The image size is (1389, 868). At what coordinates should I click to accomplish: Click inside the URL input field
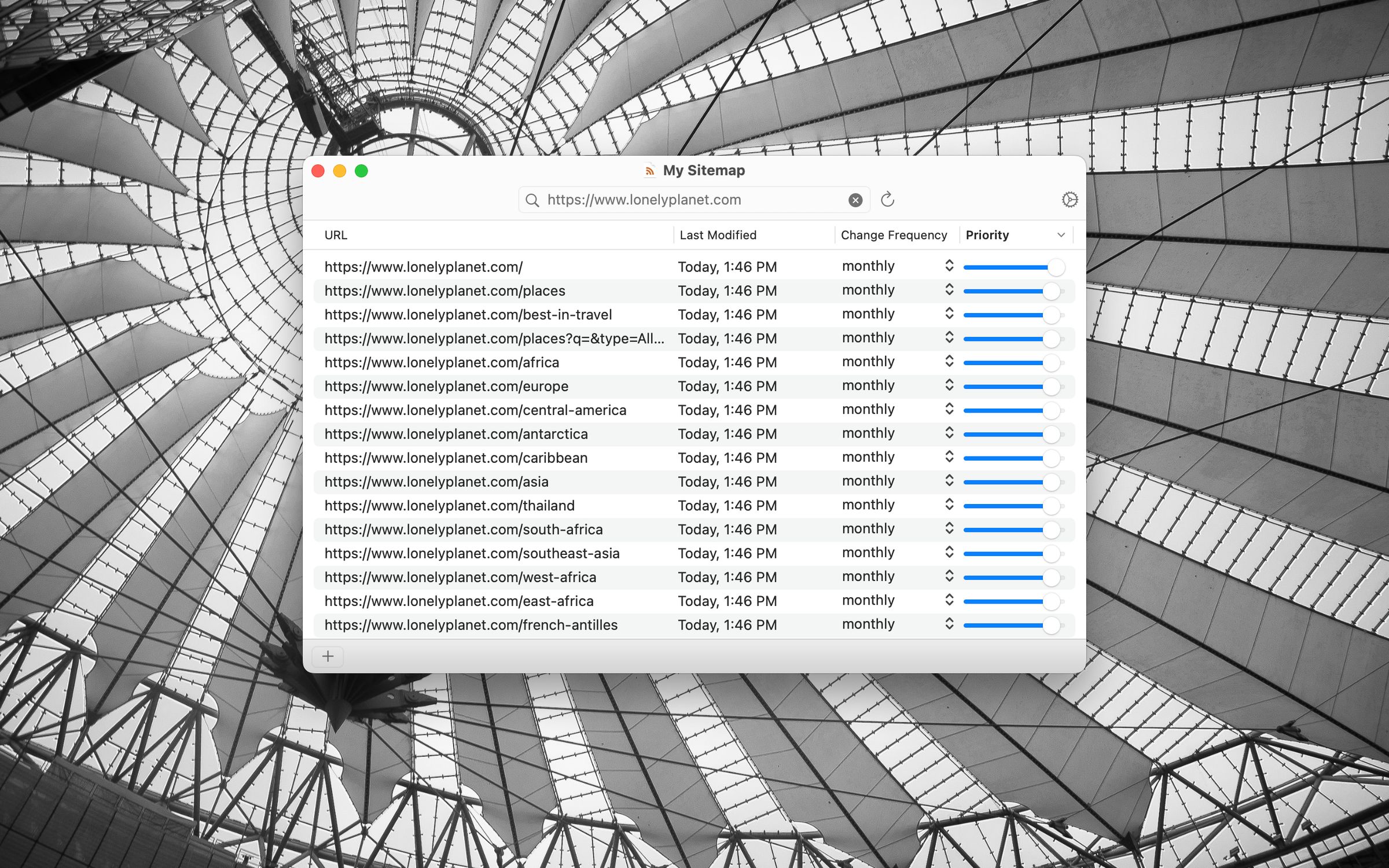coord(666,200)
